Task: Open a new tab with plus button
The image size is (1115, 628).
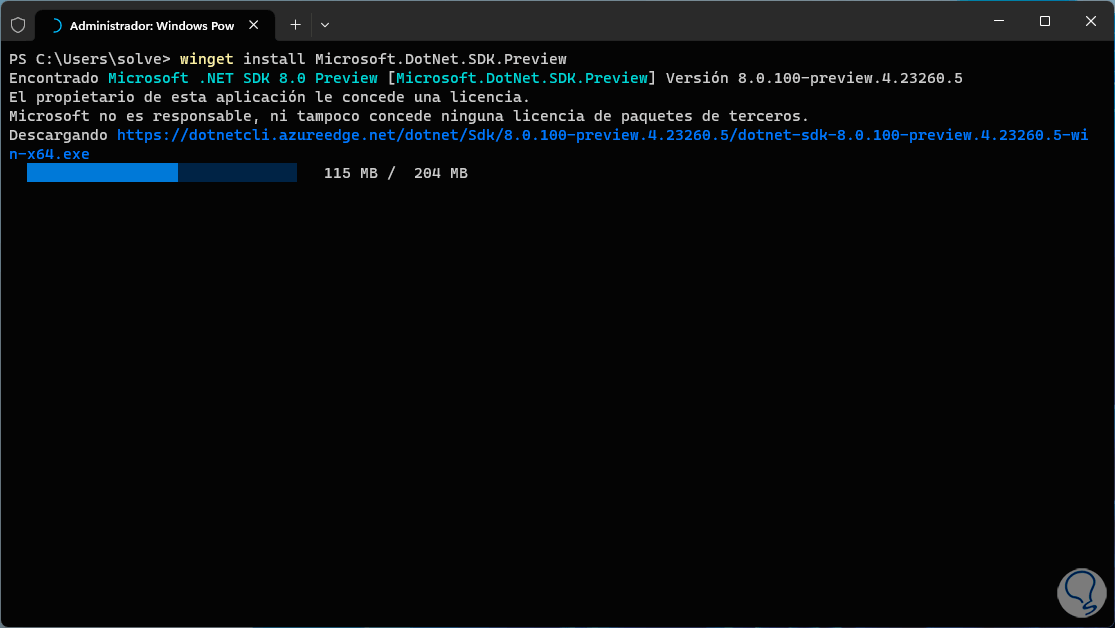Action: (295, 25)
